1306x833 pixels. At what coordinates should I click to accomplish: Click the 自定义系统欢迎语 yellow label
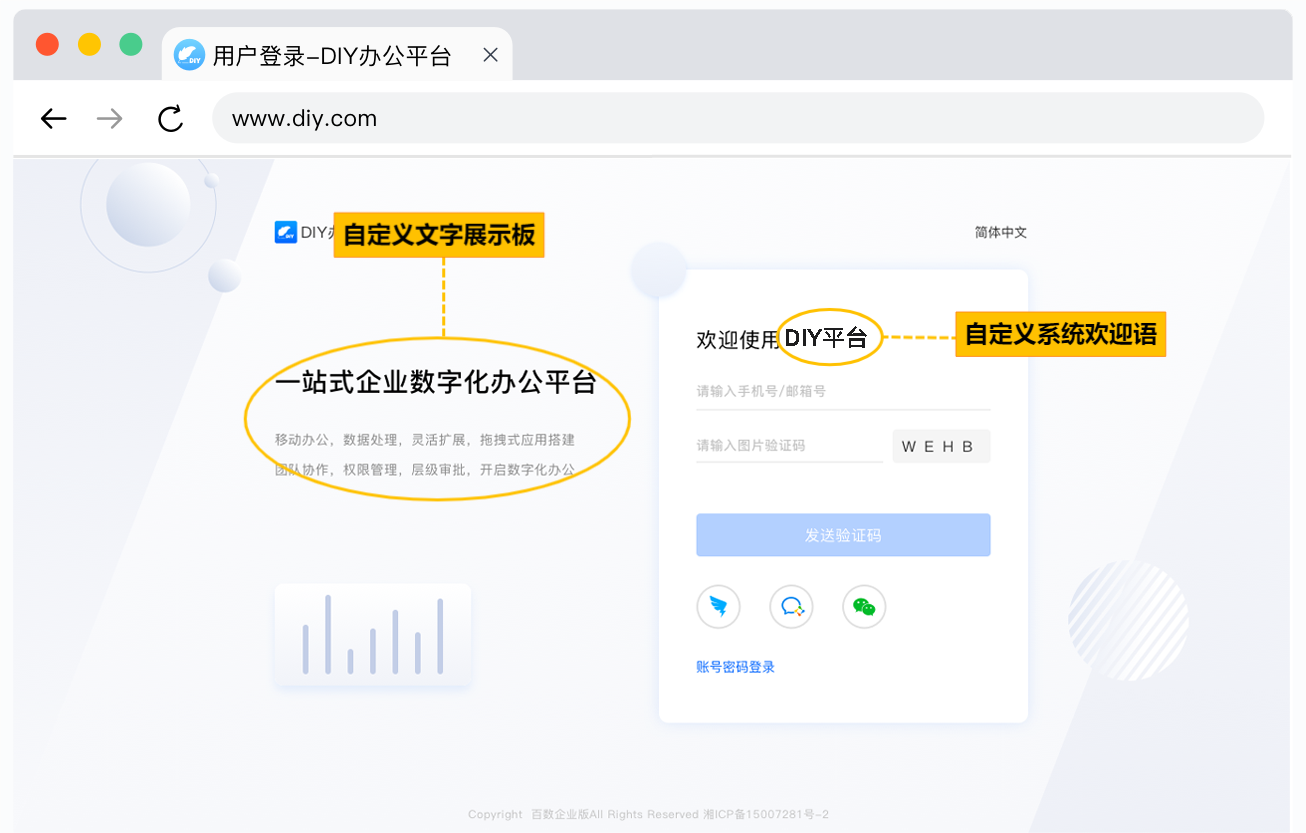pyautogui.click(x=1060, y=335)
